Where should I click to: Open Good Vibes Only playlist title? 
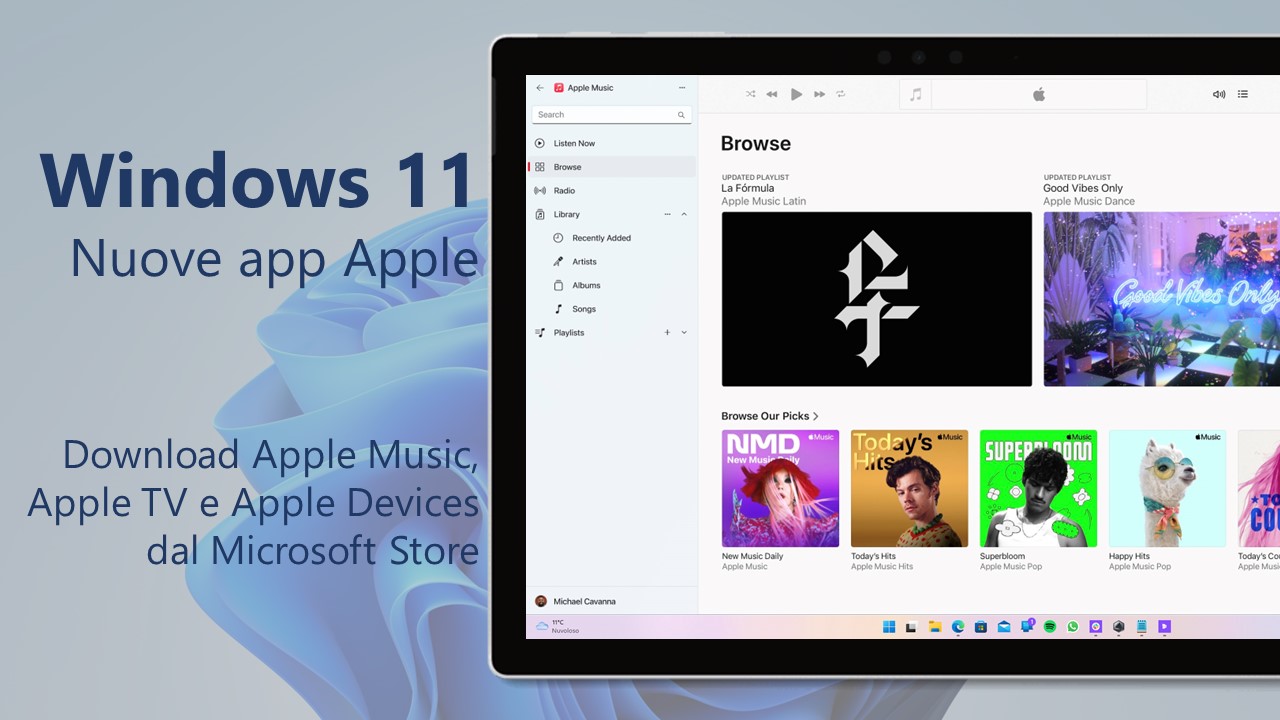pos(1083,188)
